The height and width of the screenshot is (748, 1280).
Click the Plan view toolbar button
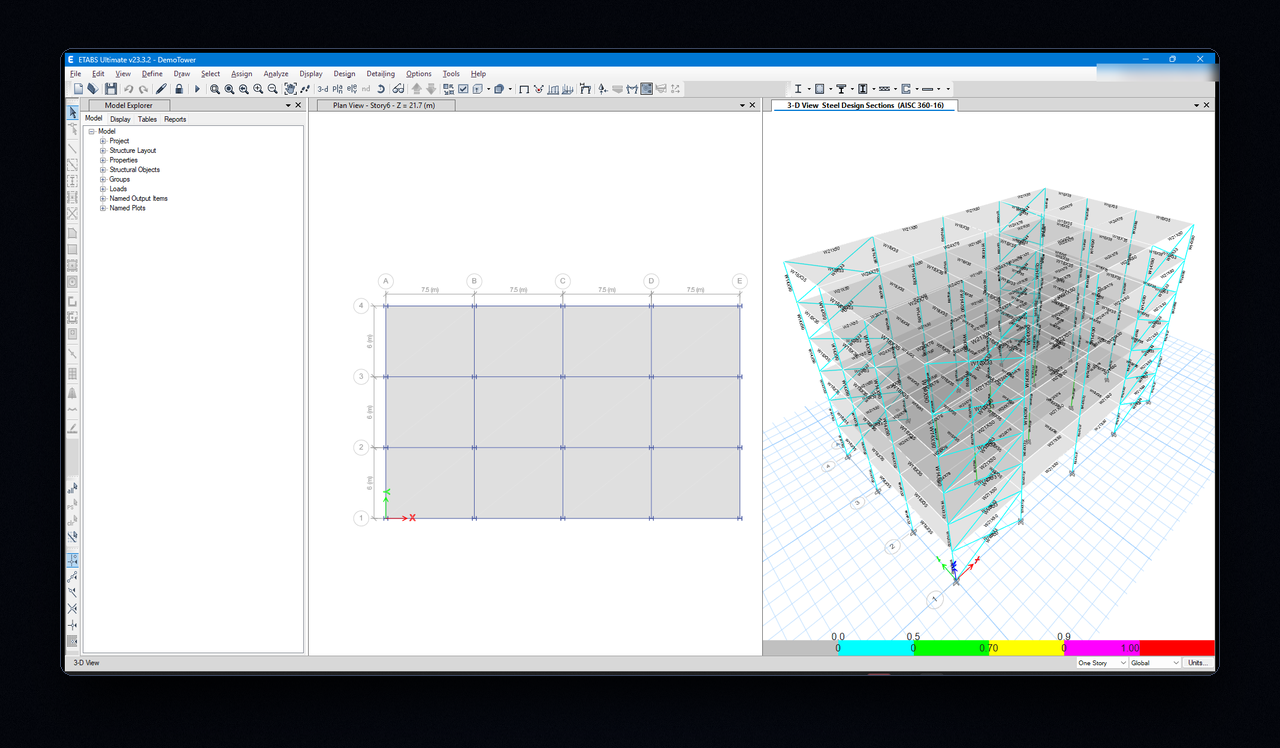337,89
